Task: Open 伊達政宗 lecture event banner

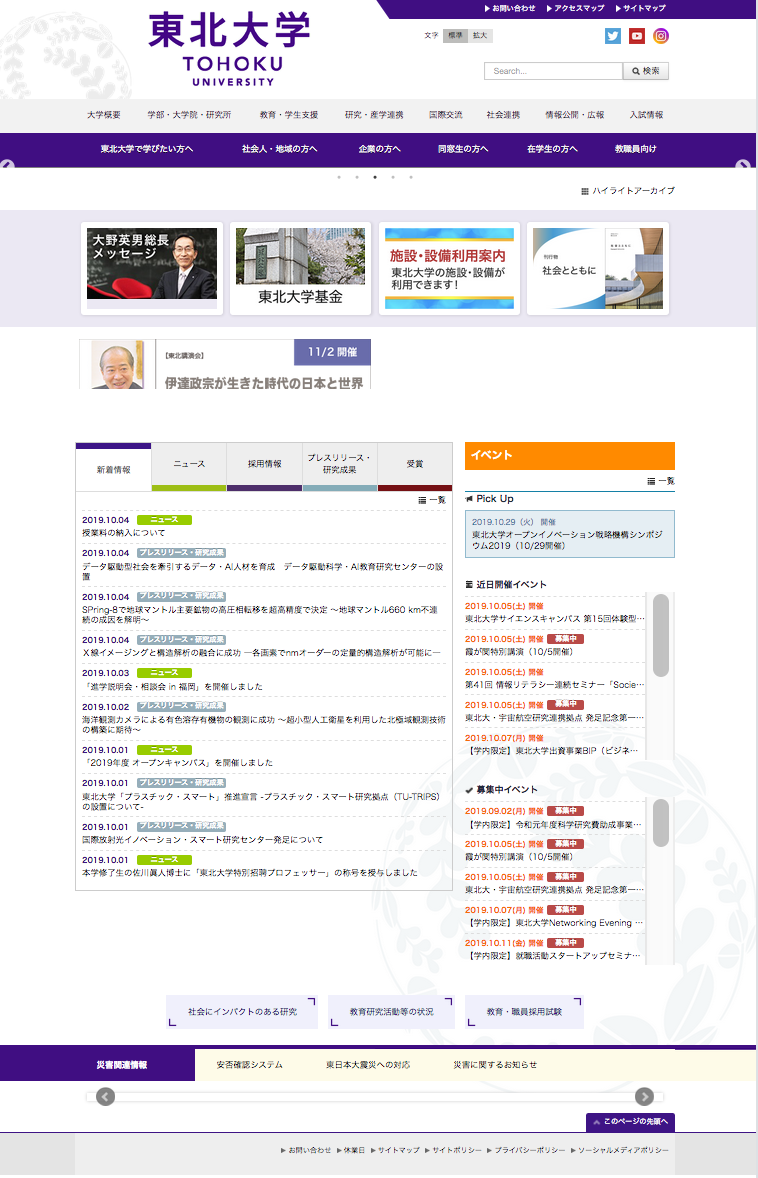Action: pos(225,364)
